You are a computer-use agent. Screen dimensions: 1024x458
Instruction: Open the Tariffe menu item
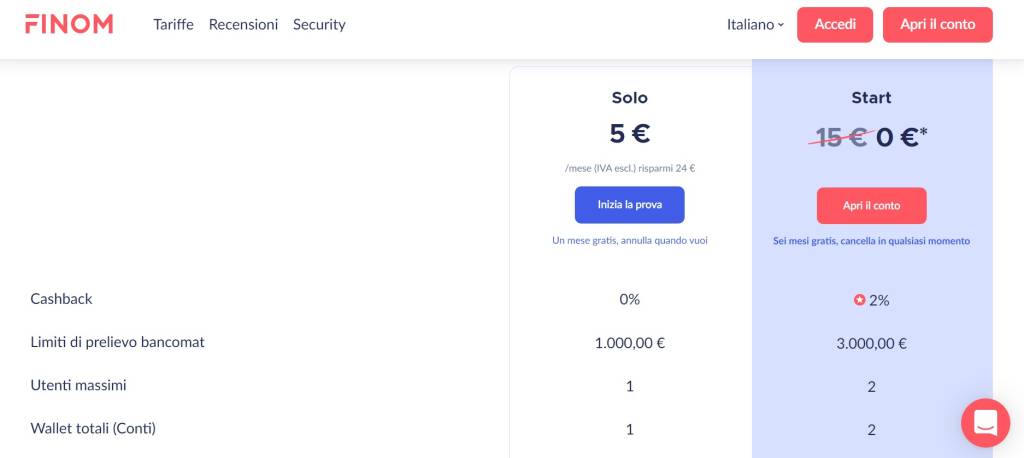pos(173,24)
